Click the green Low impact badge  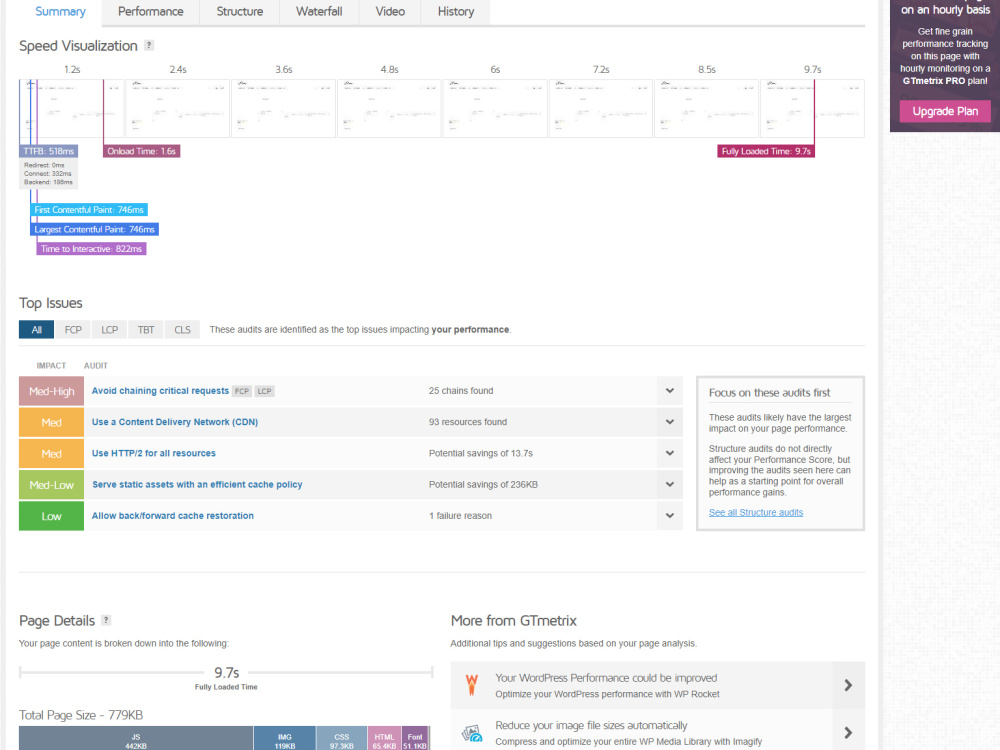pos(52,516)
